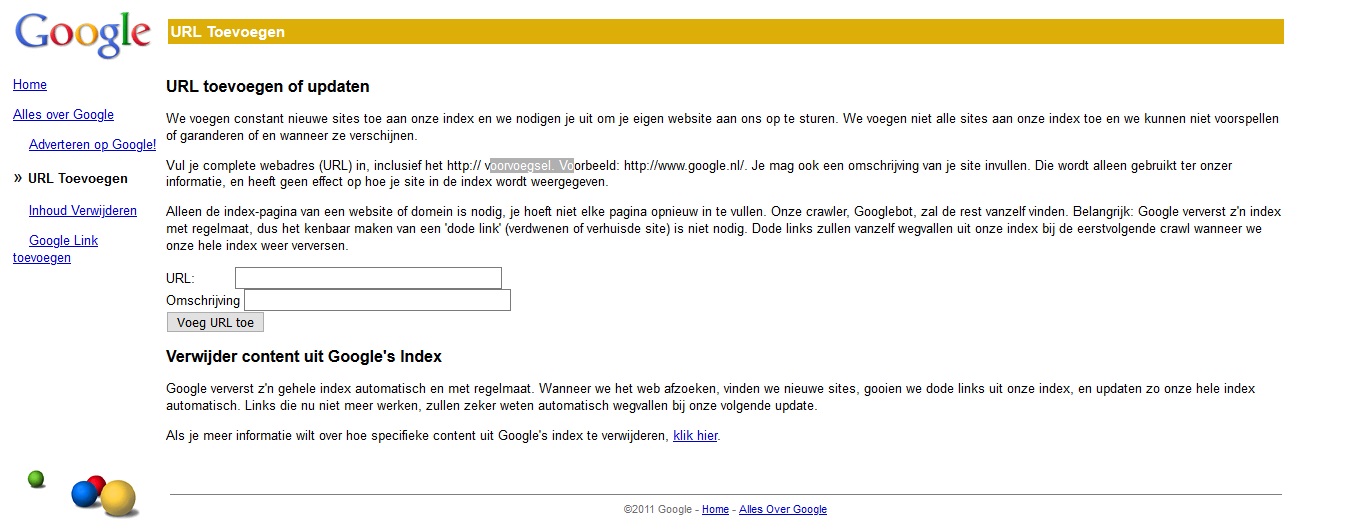This screenshot has height=532, width=1366.
Task: Click the '©2011 Google' footer text
Action: pos(658,510)
